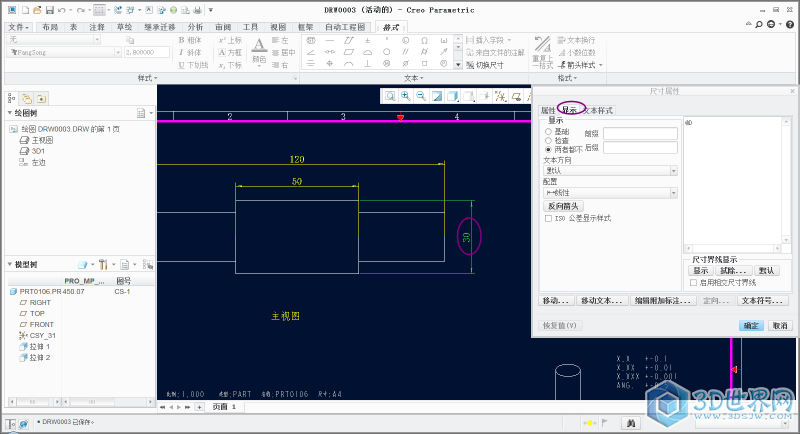Select the 基础 radio button
This screenshot has height=434, width=800.
click(x=547, y=131)
